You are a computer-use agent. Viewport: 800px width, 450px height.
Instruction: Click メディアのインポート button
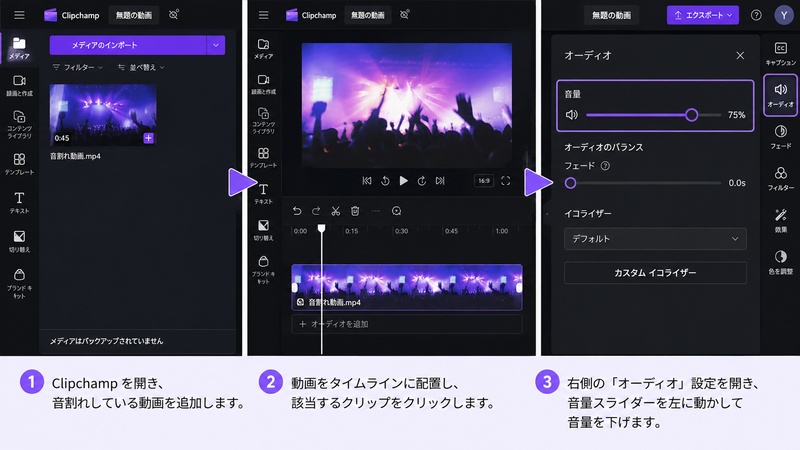128,45
